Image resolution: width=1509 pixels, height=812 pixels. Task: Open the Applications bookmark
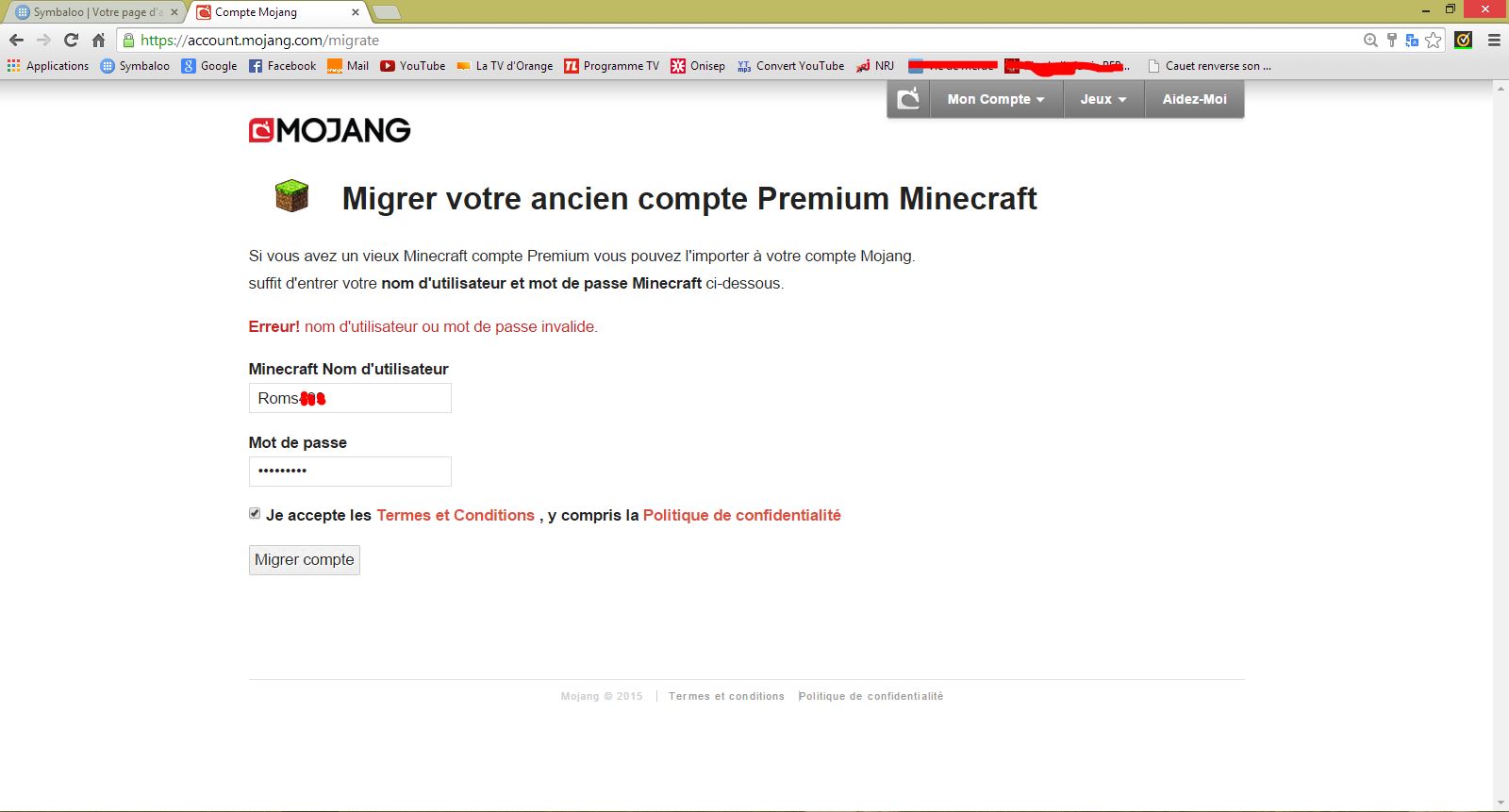(48, 66)
